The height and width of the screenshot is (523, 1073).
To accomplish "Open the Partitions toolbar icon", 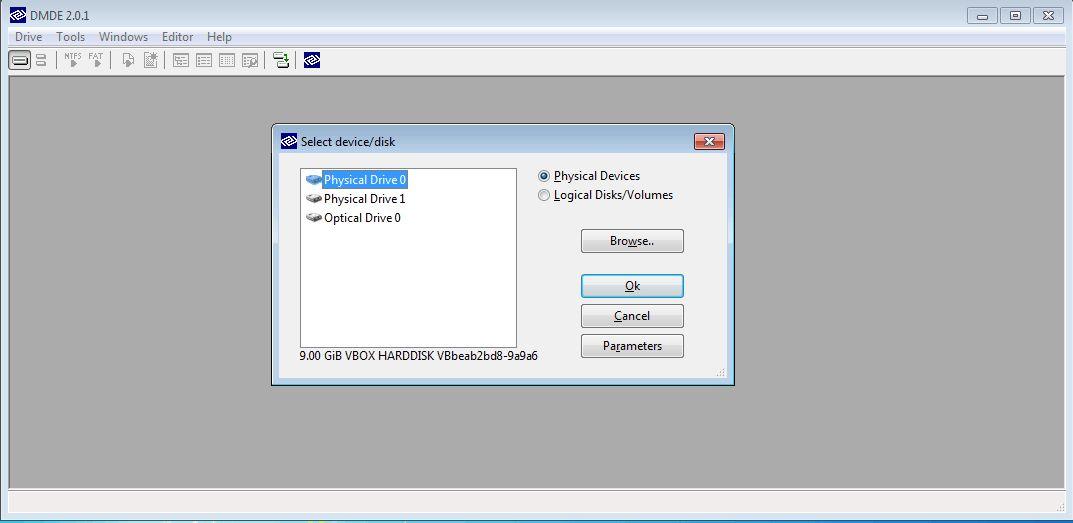I will pos(41,60).
